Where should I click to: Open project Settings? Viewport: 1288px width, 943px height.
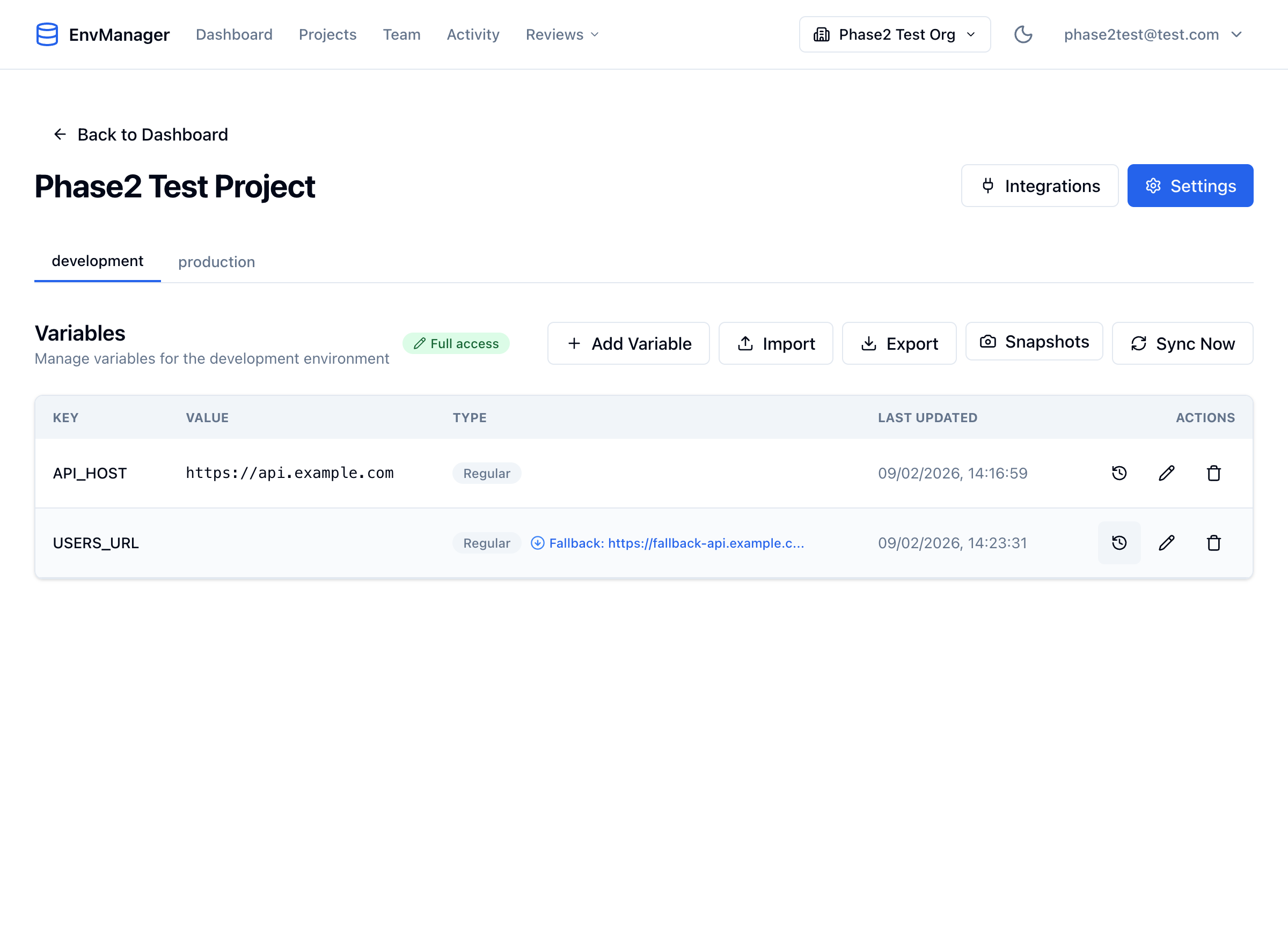(1190, 186)
